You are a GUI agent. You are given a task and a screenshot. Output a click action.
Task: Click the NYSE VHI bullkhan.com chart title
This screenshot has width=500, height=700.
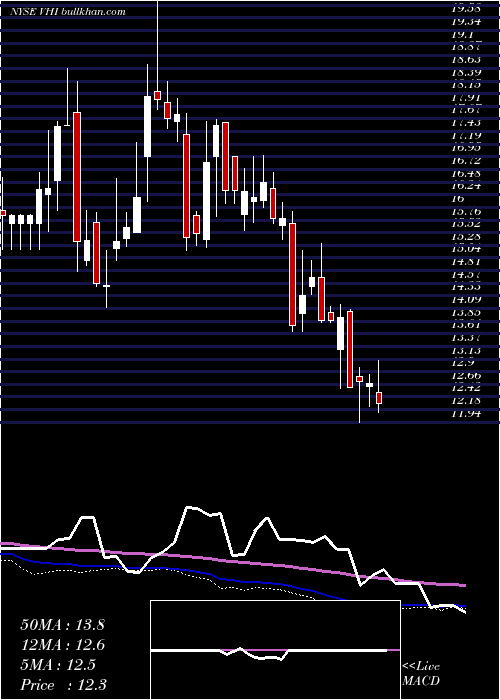[67, 11]
